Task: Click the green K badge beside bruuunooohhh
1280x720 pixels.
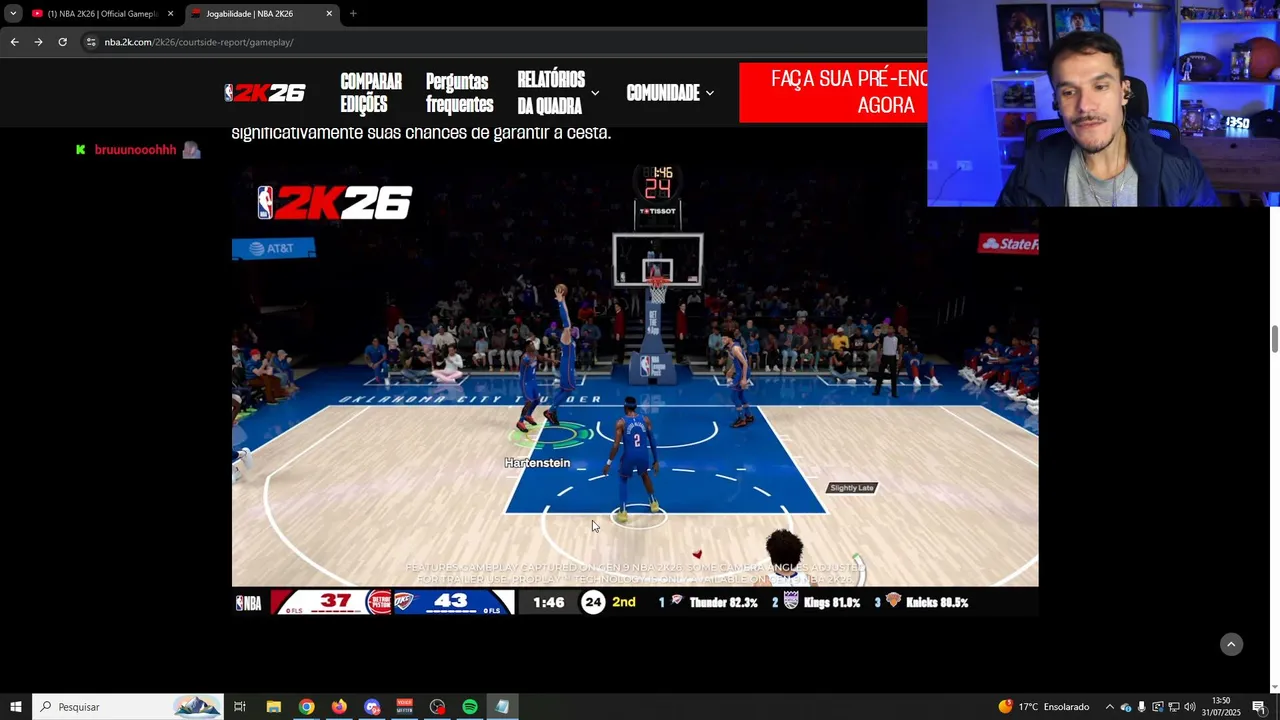Action: pyautogui.click(x=81, y=150)
